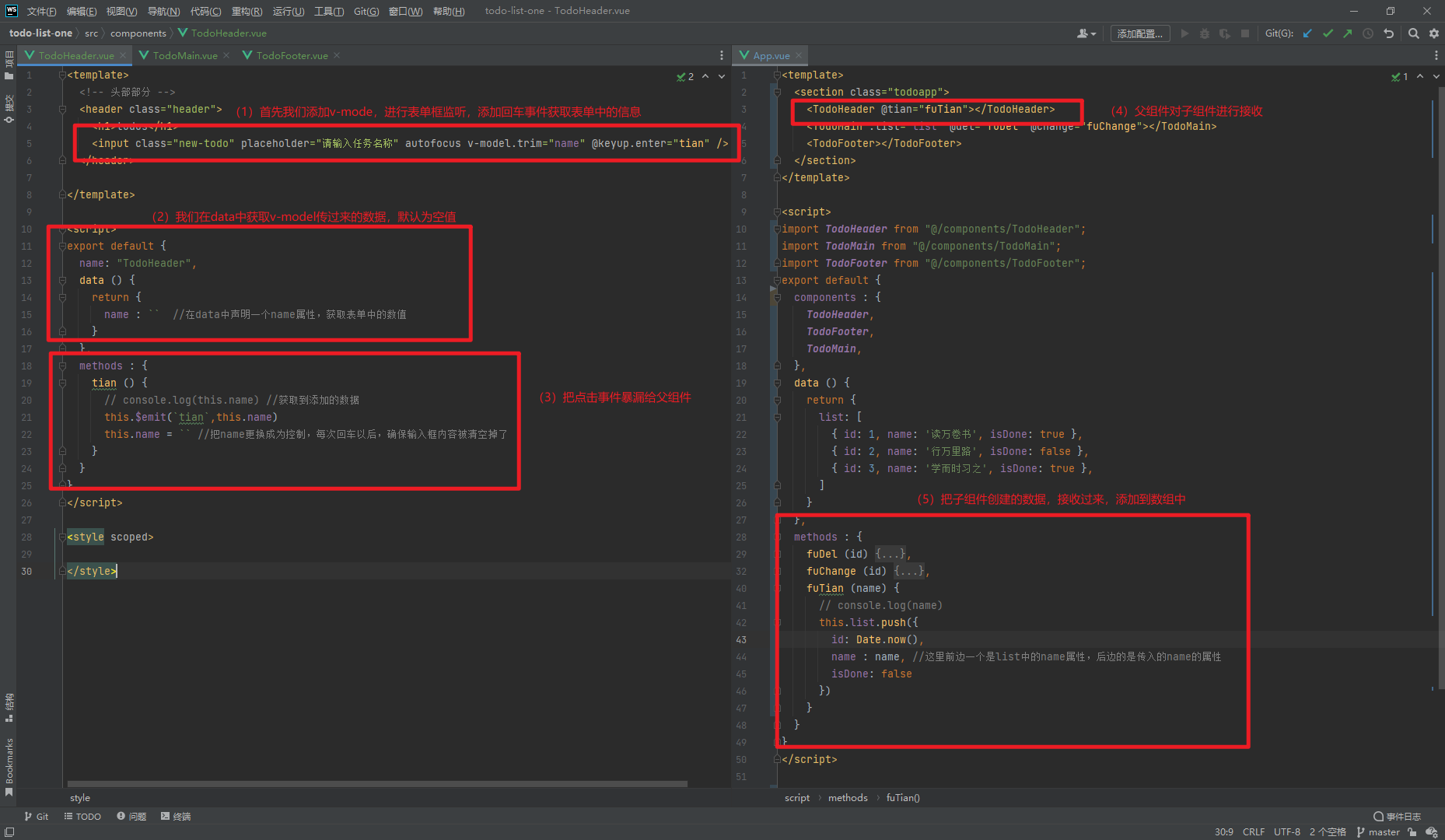Click the IDE status cloud settings icon
Viewport: 1445px width, 840px height.
(1431, 832)
